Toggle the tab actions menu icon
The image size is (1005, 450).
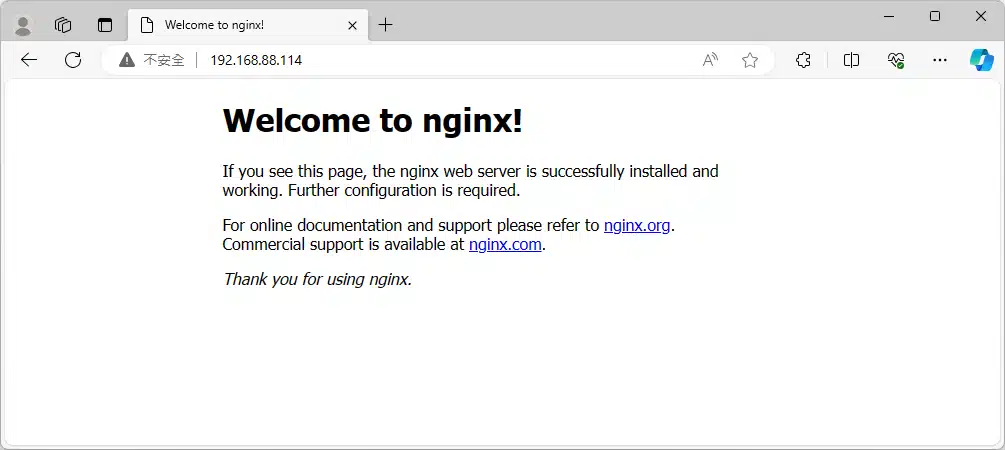[x=104, y=25]
